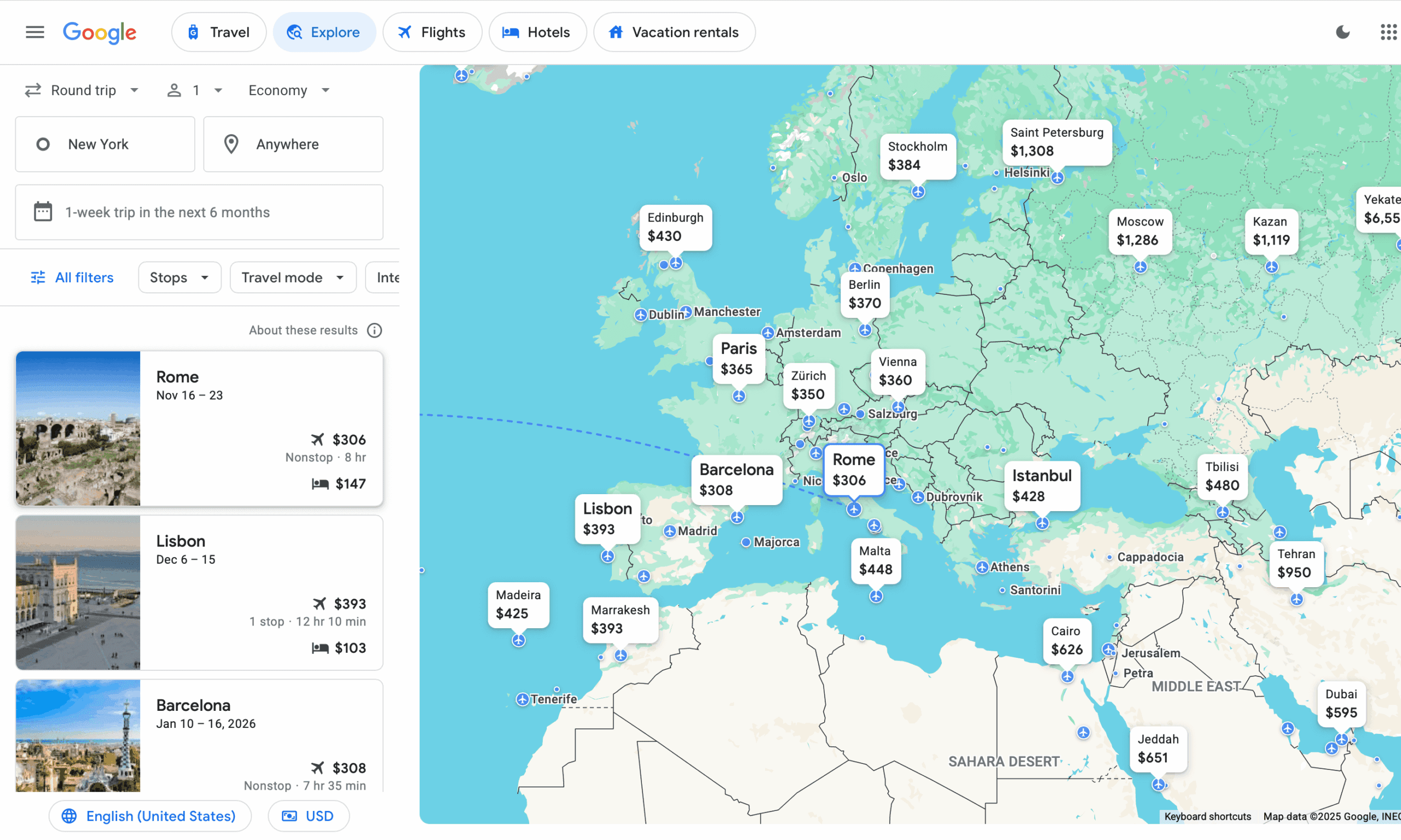The width and height of the screenshot is (1401, 840).
Task: Select the Explore tab
Action: point(325,32)
